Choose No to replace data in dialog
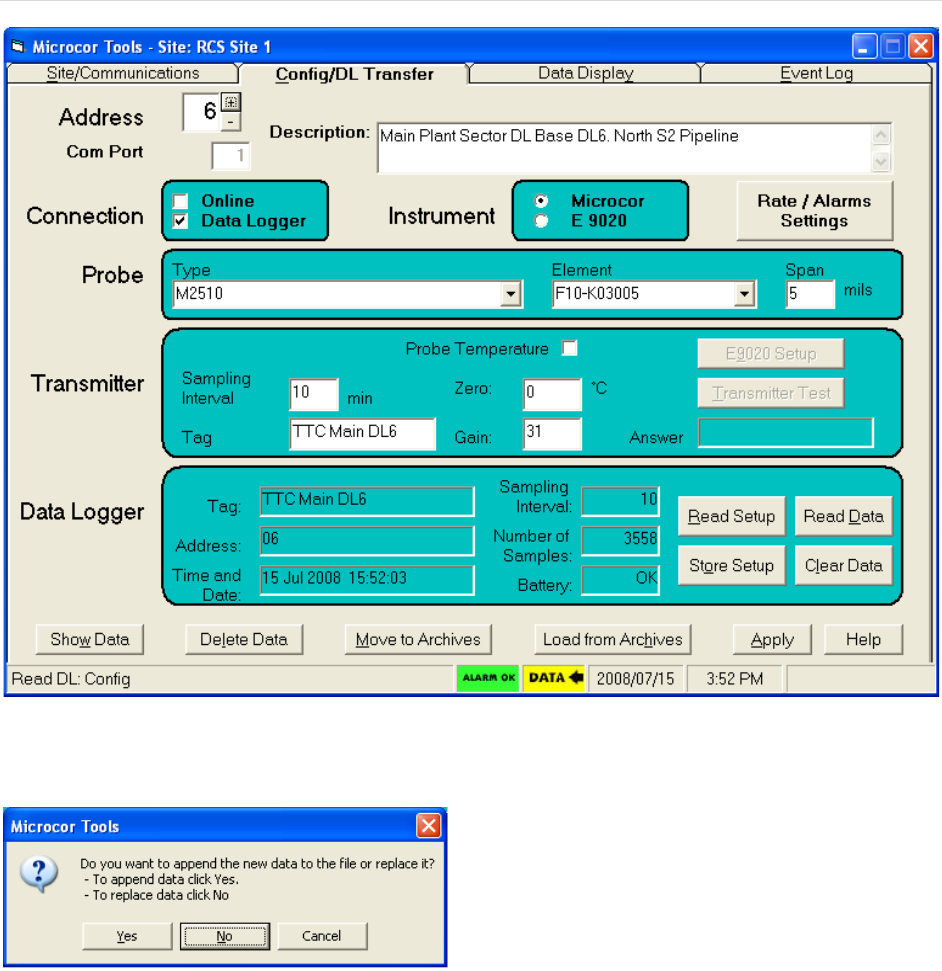This screenshot has height=971, width=942. (x=225, y=936)
